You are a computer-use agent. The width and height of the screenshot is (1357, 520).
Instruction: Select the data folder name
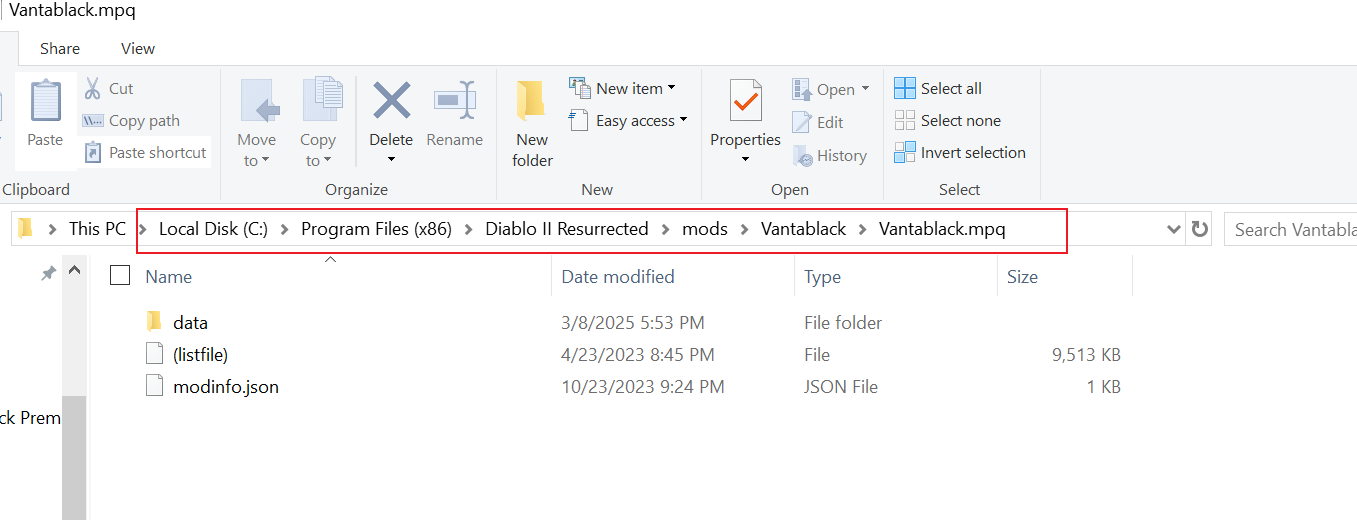pyautogui.click(x=190, y=322)
